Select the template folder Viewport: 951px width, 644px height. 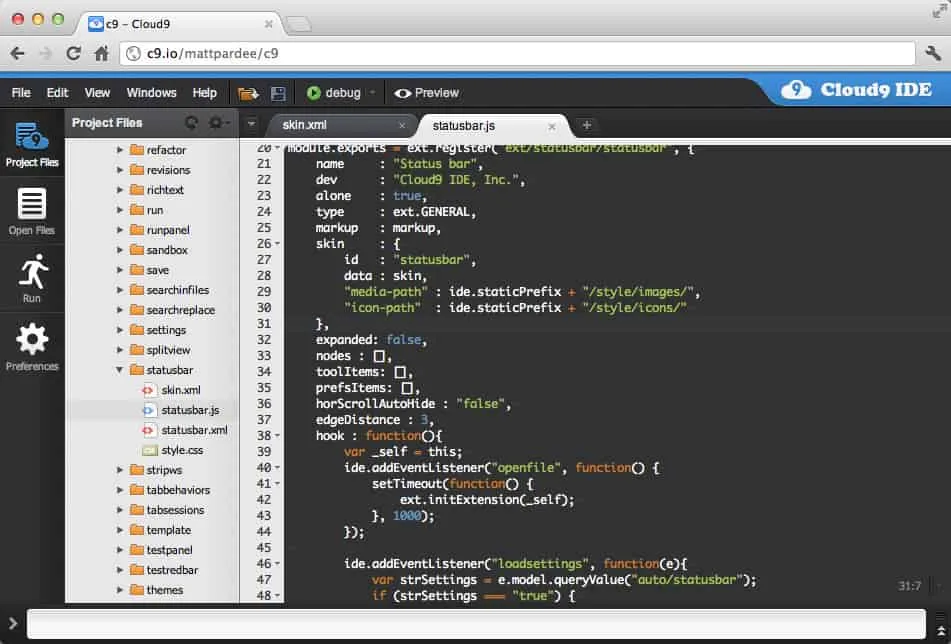pos(161,530)
